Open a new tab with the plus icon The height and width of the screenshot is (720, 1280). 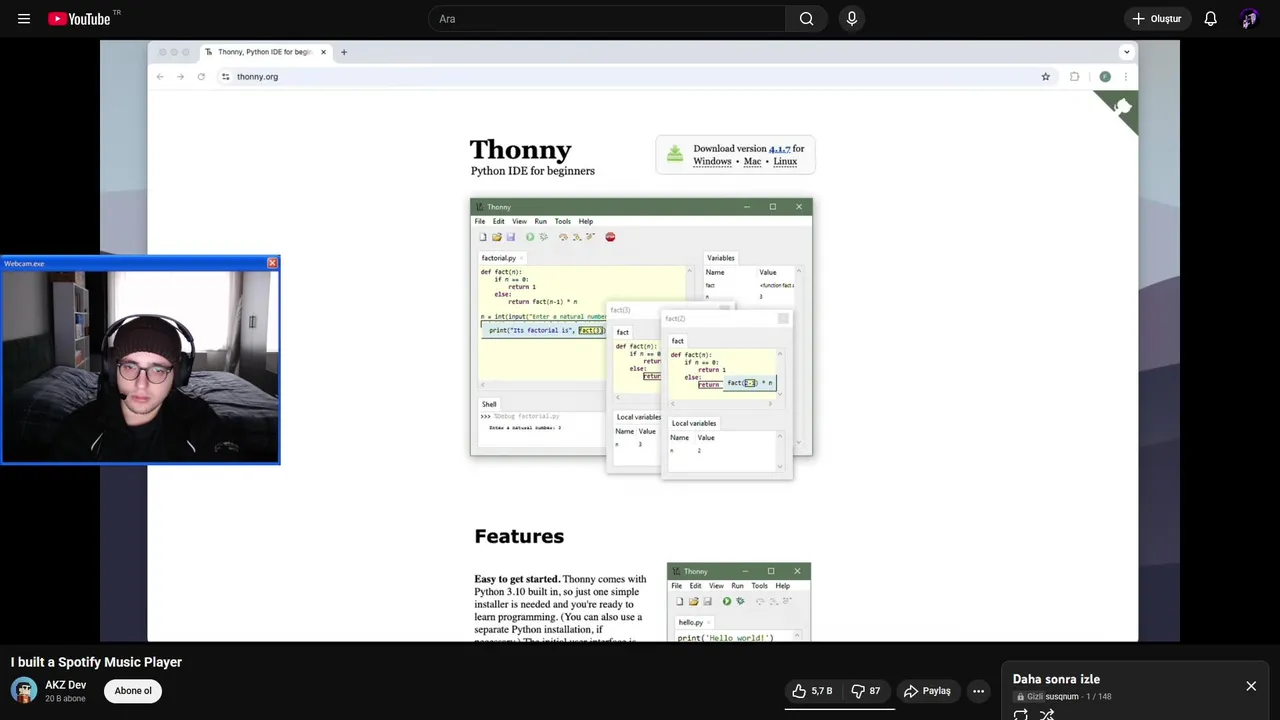click(344, 52)
